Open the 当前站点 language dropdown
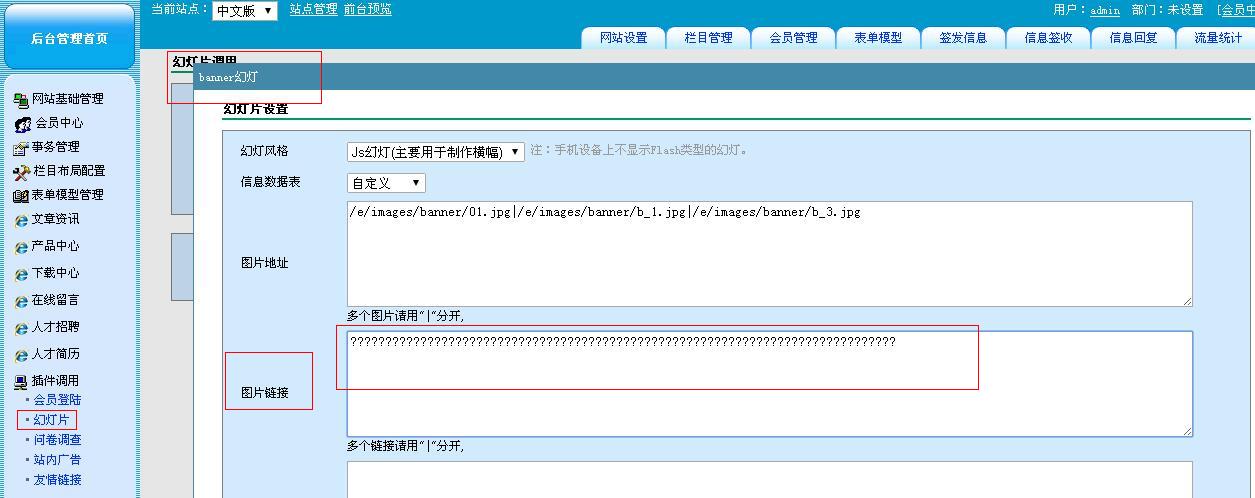This screenshot has width=1255, height=498. (245, 11)
